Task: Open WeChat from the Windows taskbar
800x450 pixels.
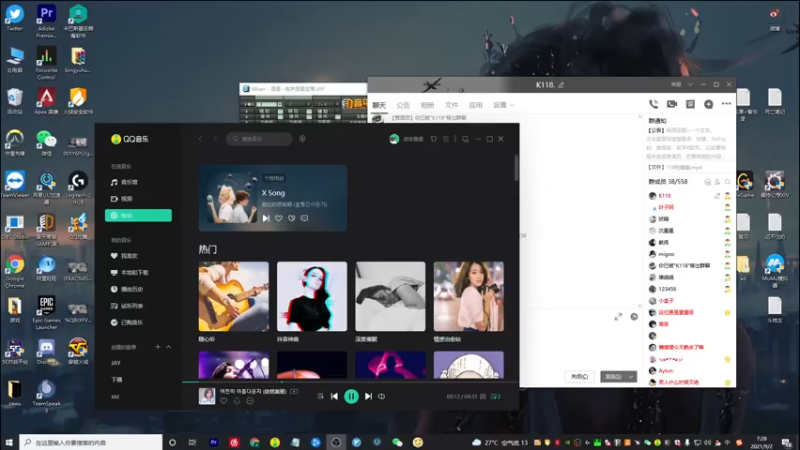Action: 397,442
